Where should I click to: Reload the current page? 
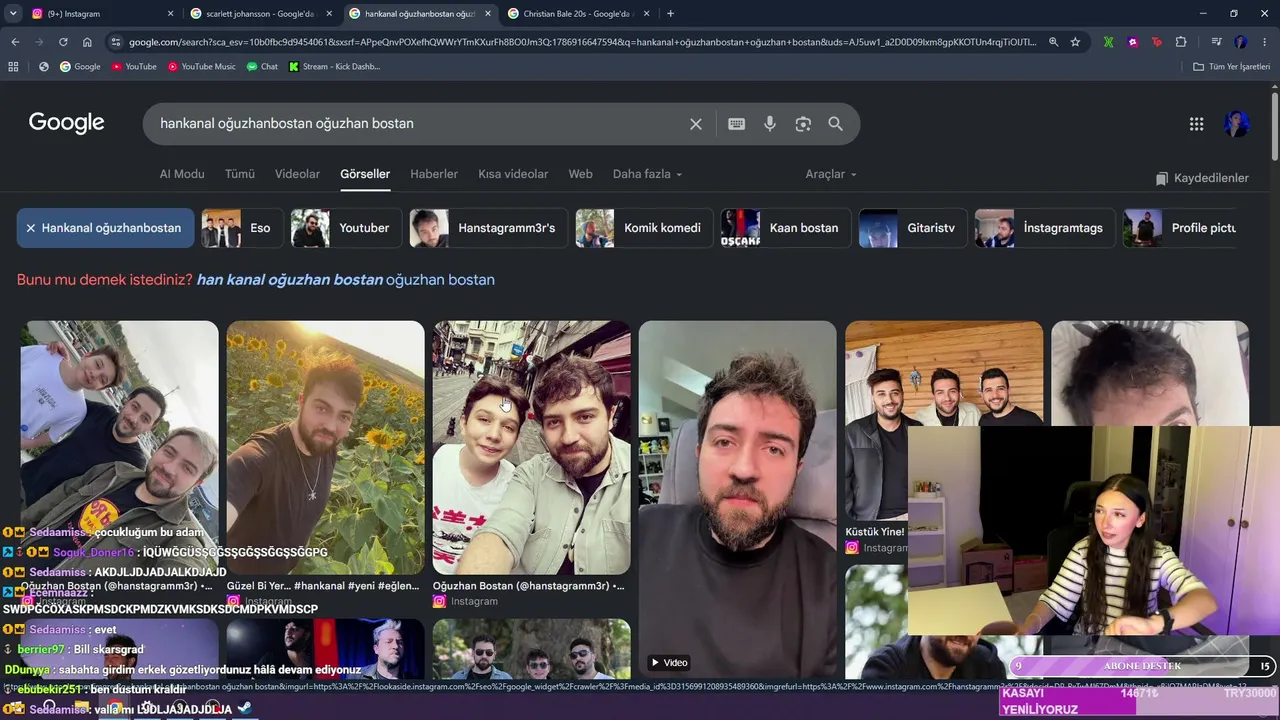point(63,42)
